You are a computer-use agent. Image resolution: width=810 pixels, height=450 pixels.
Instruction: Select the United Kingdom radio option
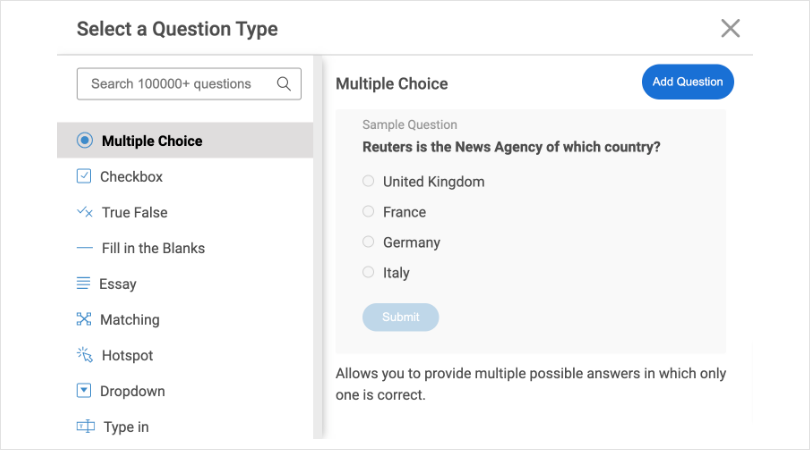click(x=368, y=181)
